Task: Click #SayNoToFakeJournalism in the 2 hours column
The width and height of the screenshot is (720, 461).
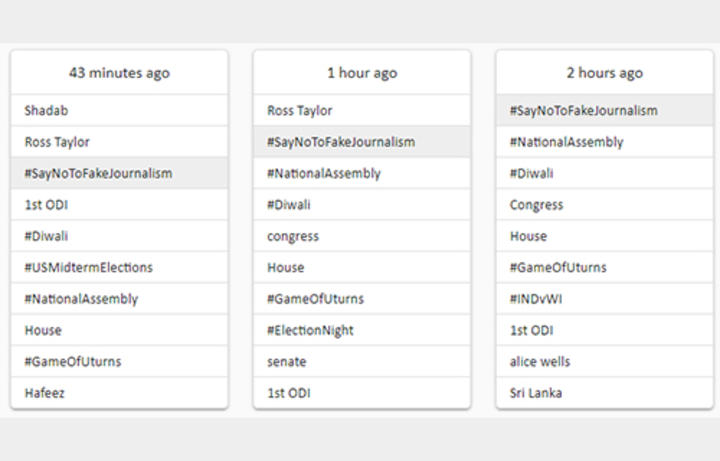Action: click(x=583, y=111)
